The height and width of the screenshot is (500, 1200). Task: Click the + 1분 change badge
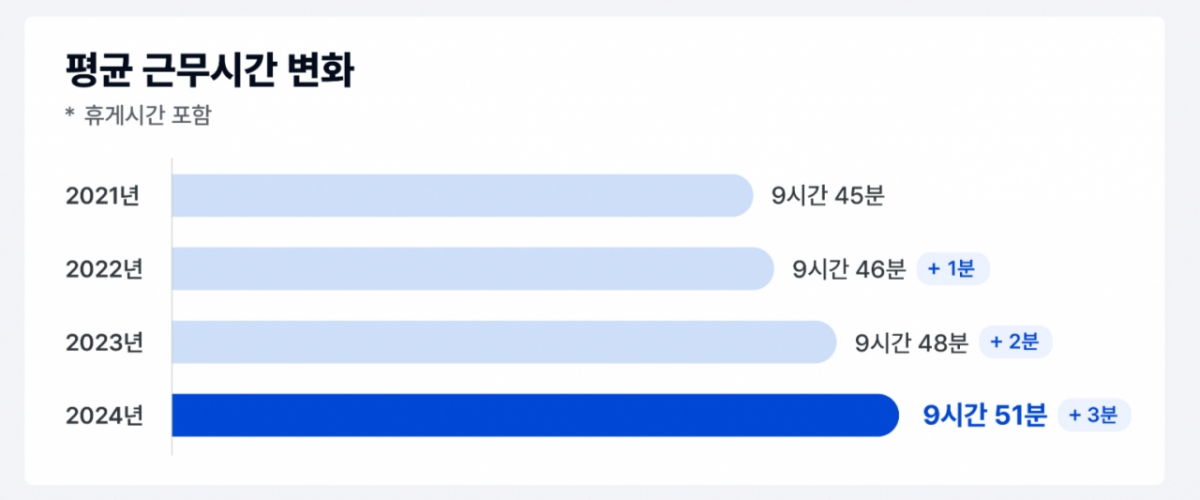click(953, 269)
